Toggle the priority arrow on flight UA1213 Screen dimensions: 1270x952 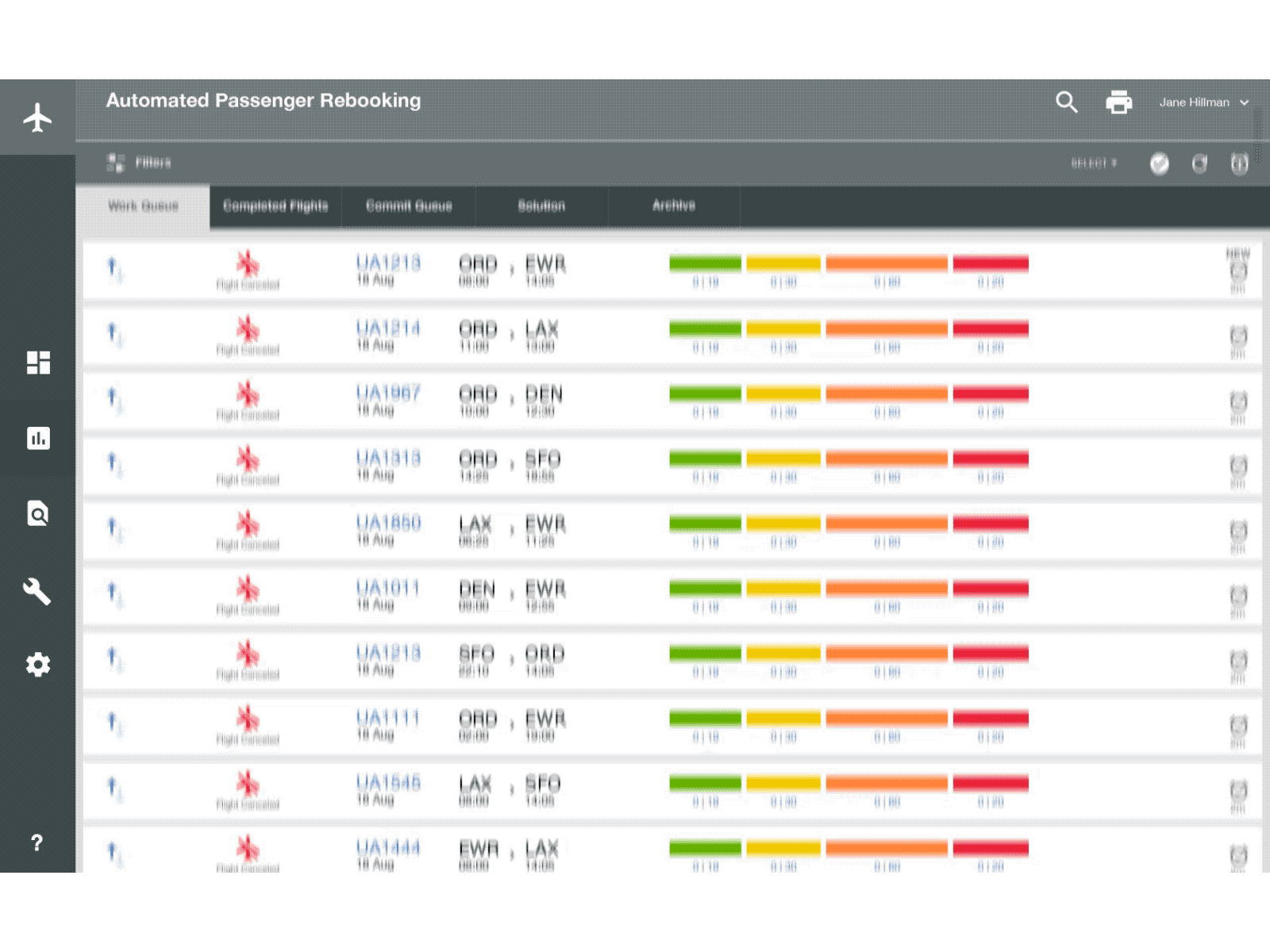point(110,264)
